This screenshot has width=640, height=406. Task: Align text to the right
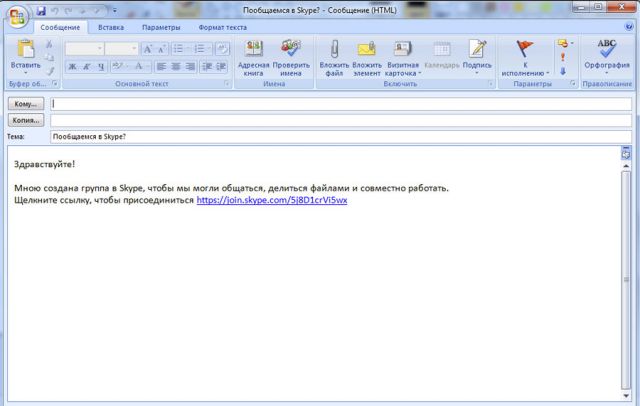coord(190,67)
